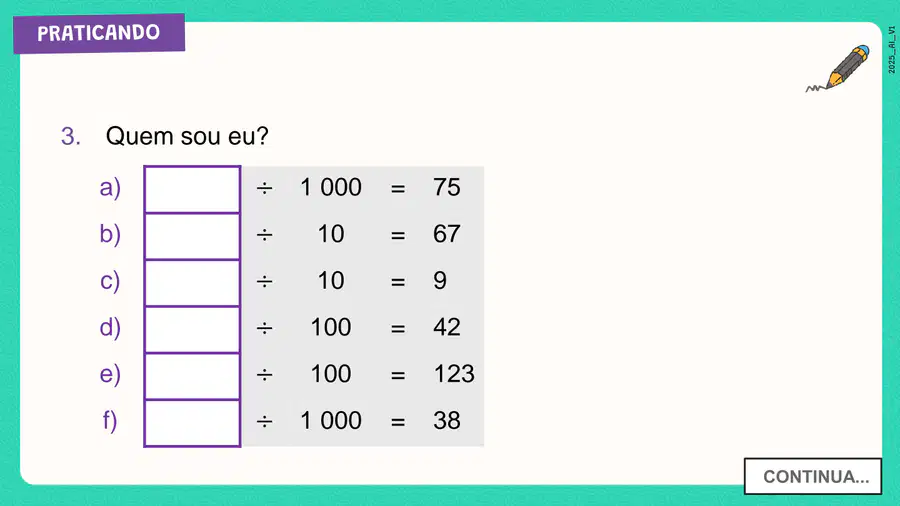Click the result 42 in row d
Screen dimensions: 900x506
pos(447,328)
